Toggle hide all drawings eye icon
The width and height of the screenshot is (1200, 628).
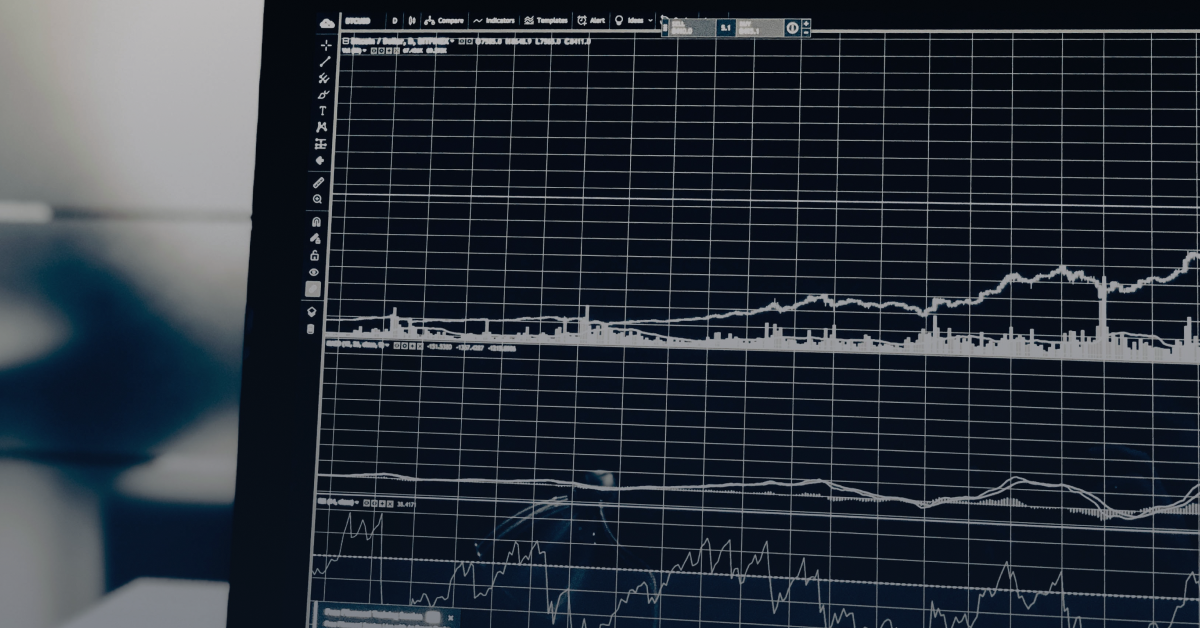(x=314, y=272)
